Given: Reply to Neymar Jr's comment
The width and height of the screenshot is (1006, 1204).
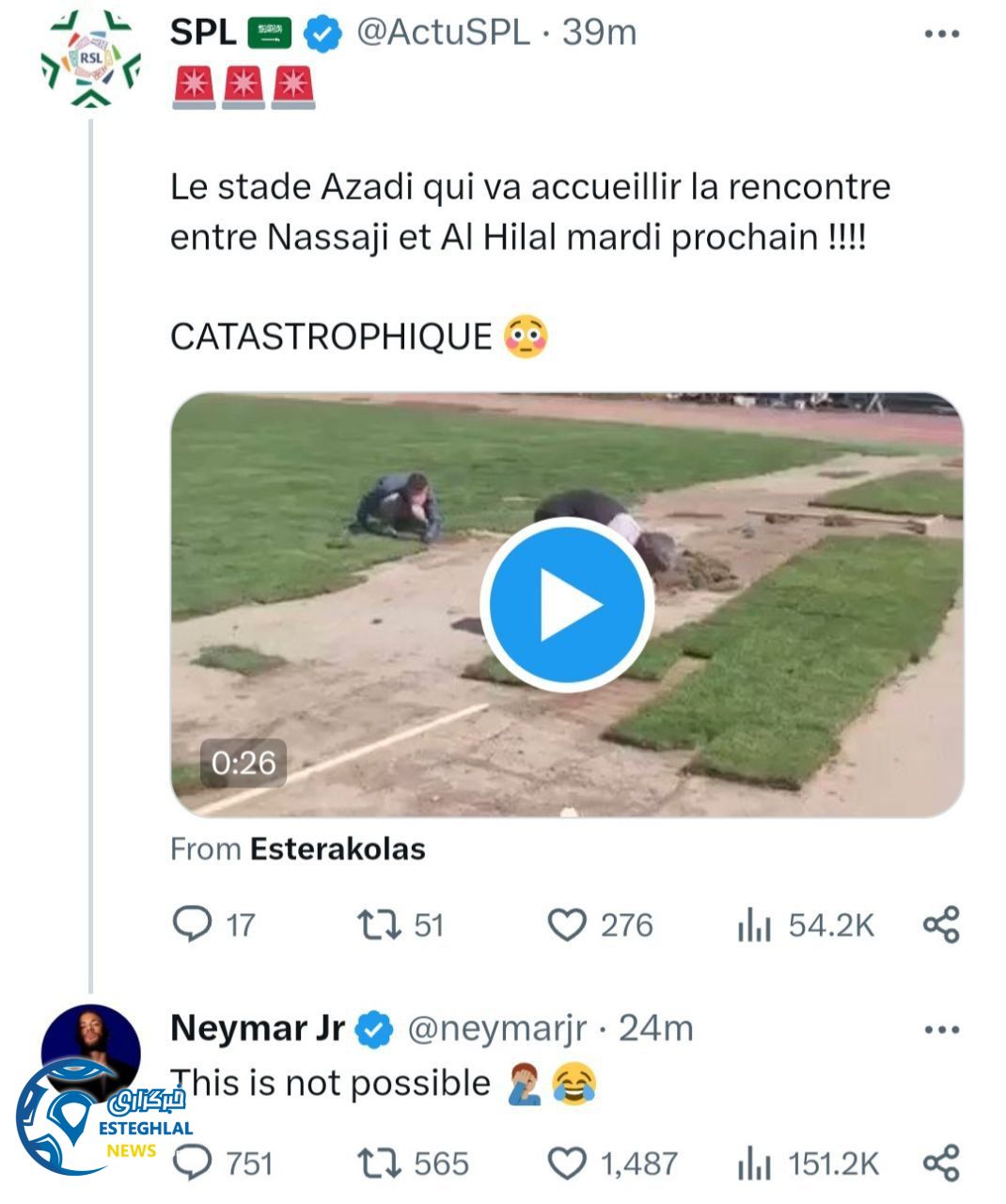Looking at the screenshot, I should pos(193,1164).
